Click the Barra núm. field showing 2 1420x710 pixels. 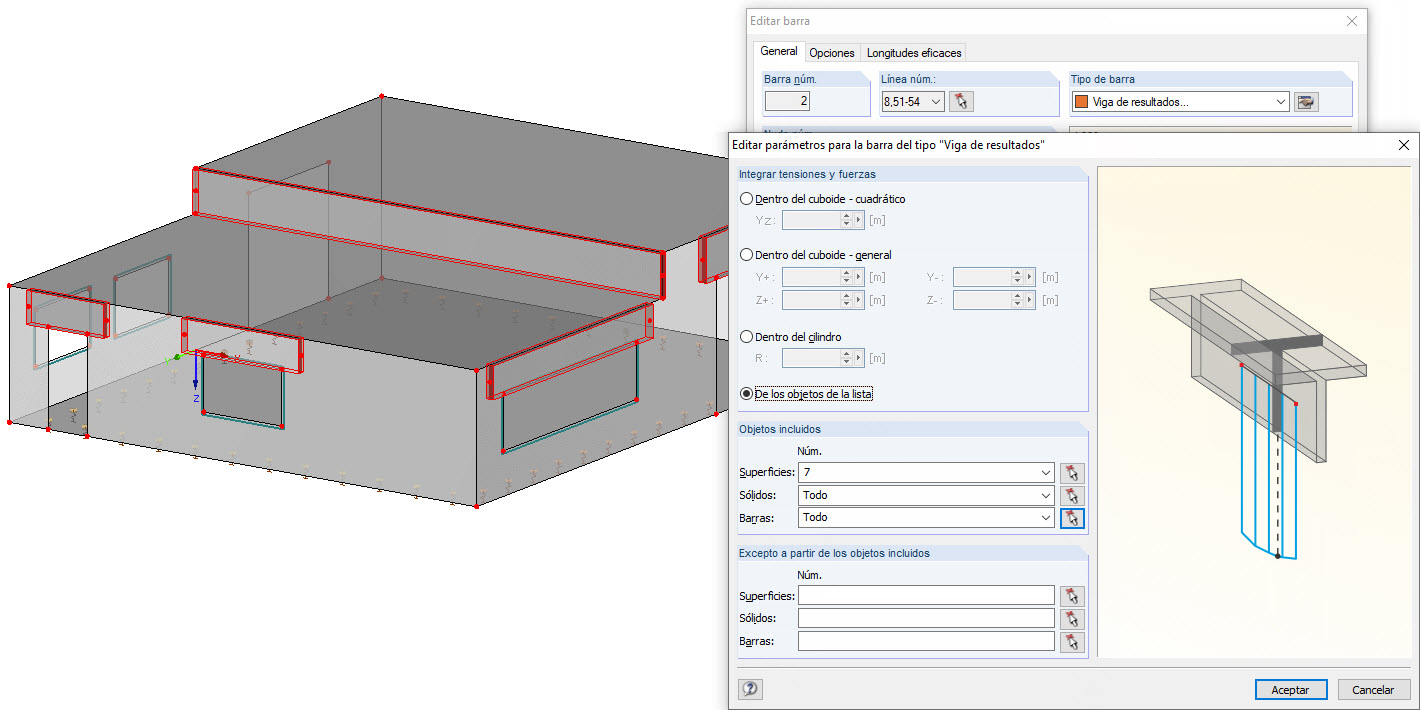pos(788,101)
